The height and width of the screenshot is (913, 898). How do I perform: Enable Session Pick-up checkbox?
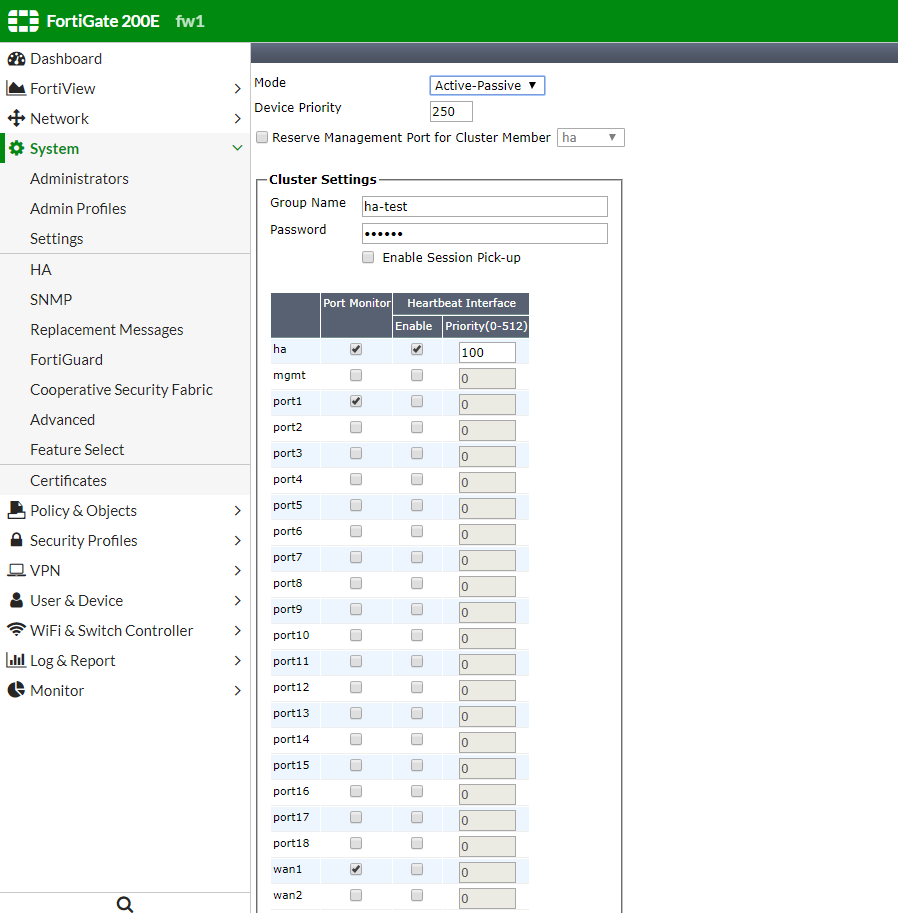coord(368,257)
